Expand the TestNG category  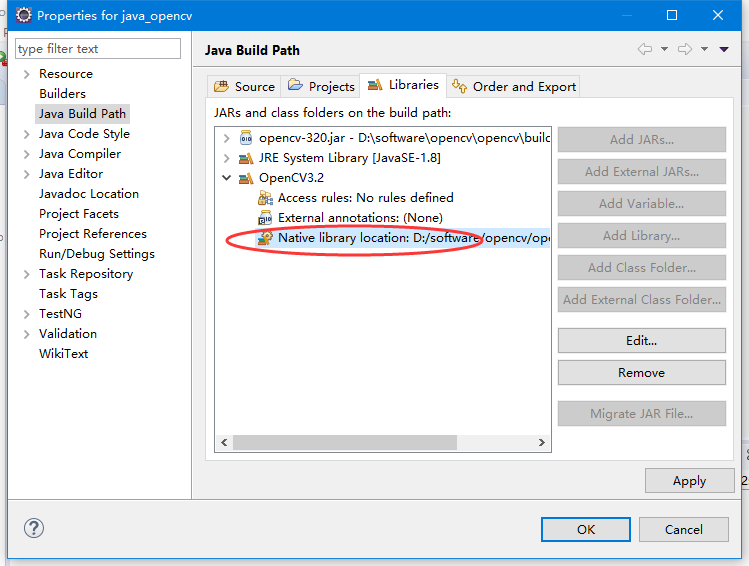pos(27,314)
